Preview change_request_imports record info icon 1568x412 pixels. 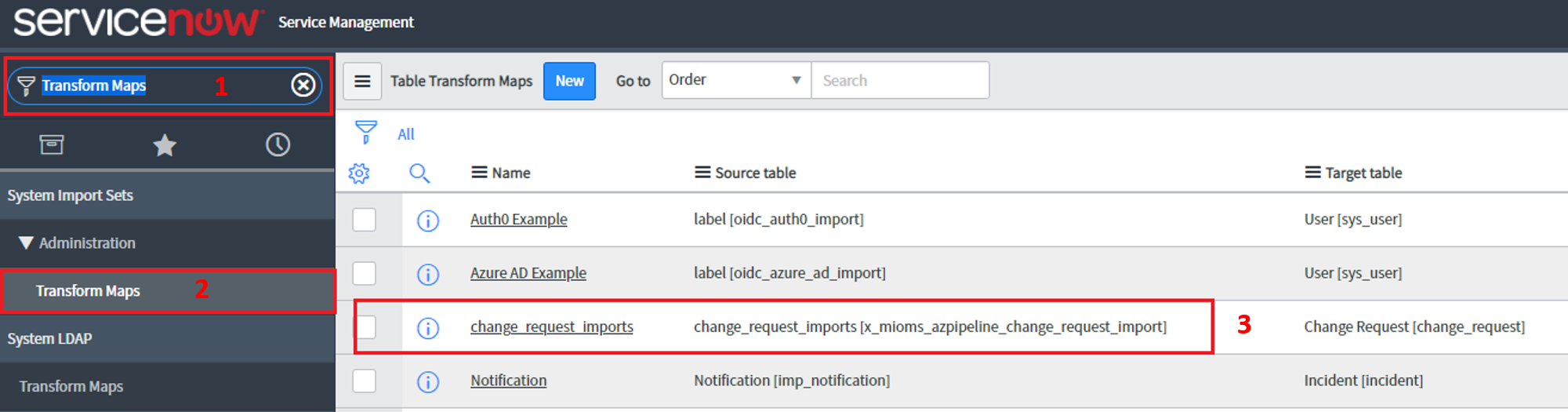(428, 328)
